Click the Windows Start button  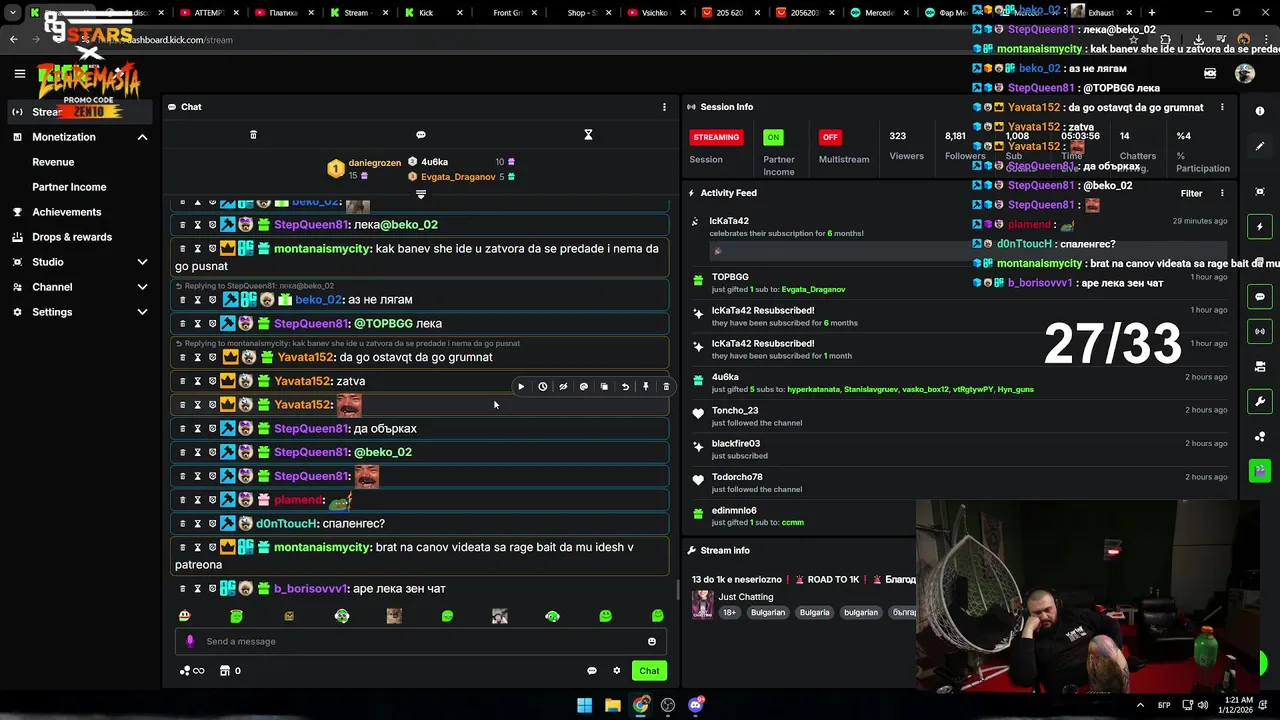(x=585, y=705)
